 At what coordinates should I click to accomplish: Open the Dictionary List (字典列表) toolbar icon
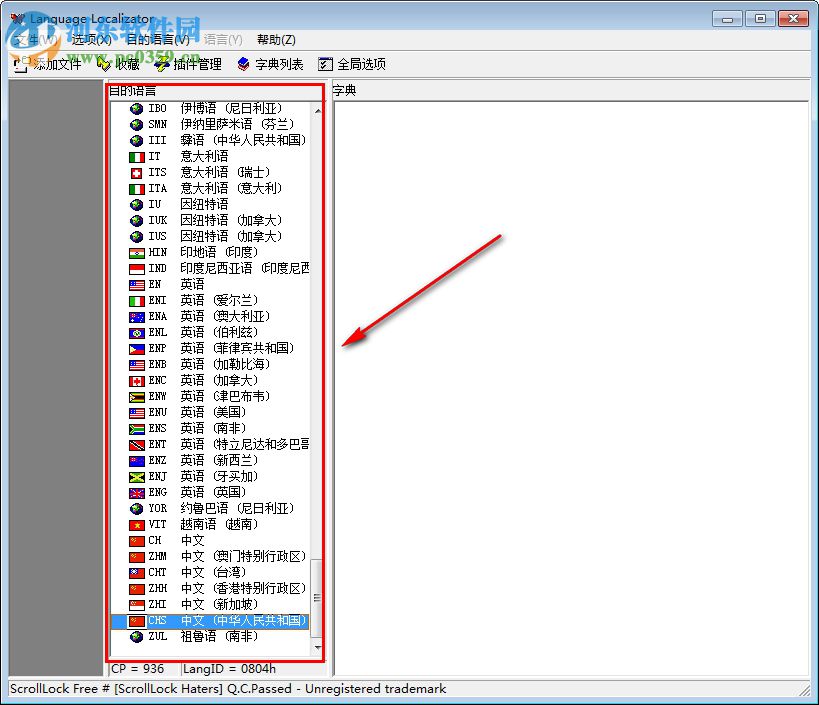click(x=243, y=62)
